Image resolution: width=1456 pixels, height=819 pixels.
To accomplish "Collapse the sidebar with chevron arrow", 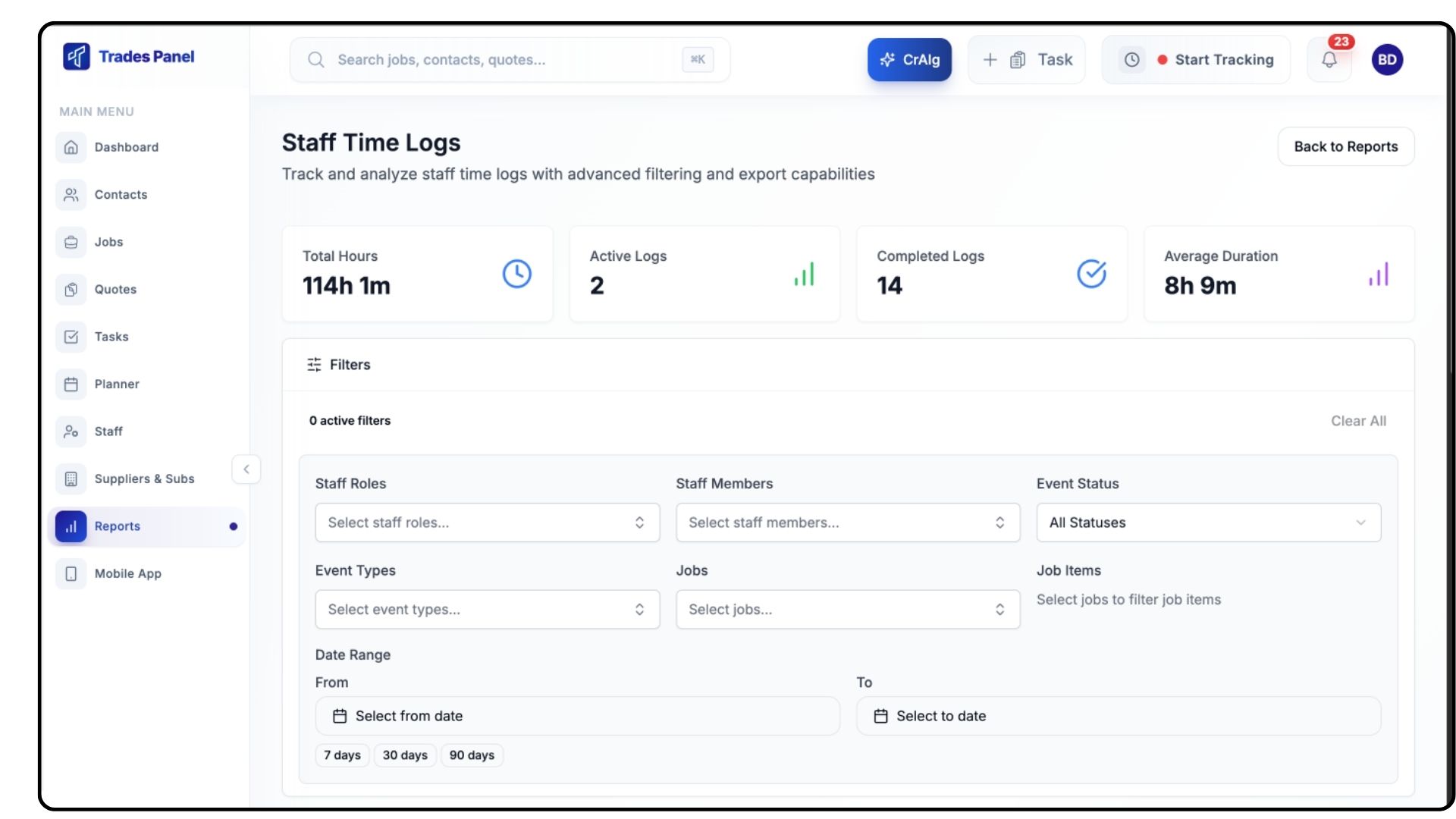I will tap(246, 469).
